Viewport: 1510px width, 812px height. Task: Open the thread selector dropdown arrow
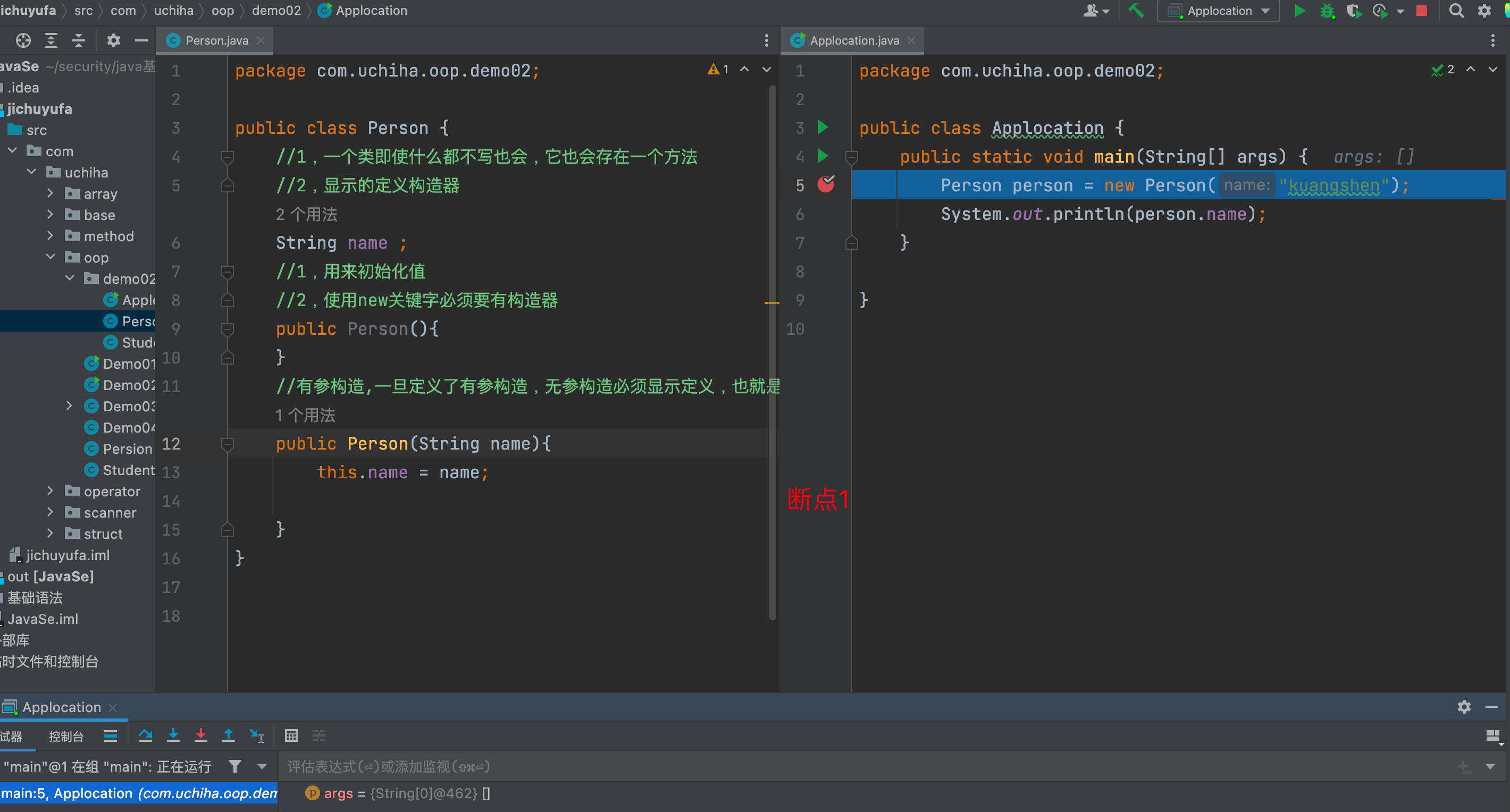[262, 766]
